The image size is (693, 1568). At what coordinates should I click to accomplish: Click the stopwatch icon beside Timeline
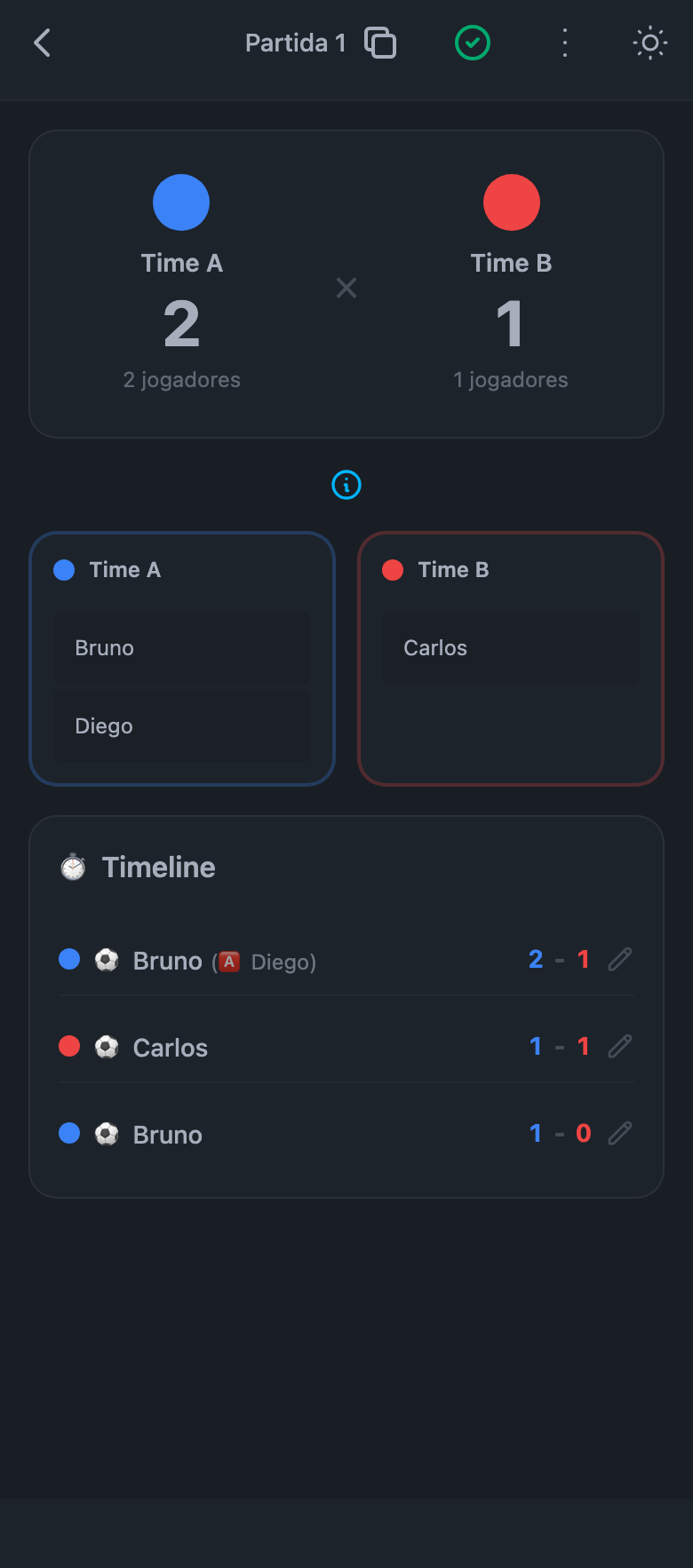[x=73, y=867]
